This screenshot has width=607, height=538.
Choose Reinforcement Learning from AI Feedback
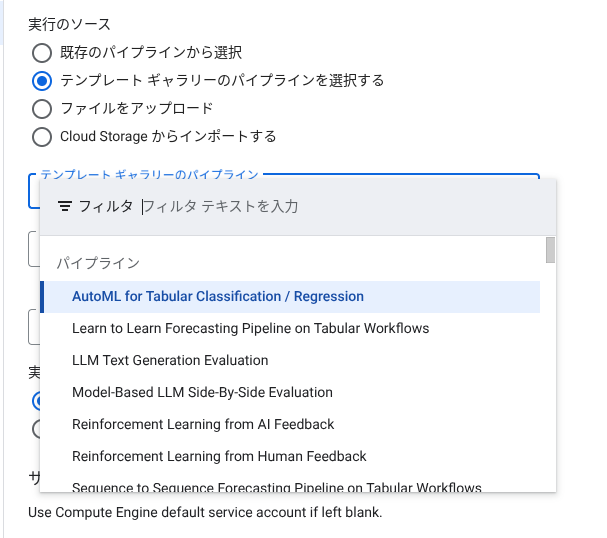[x=290, y=425]
